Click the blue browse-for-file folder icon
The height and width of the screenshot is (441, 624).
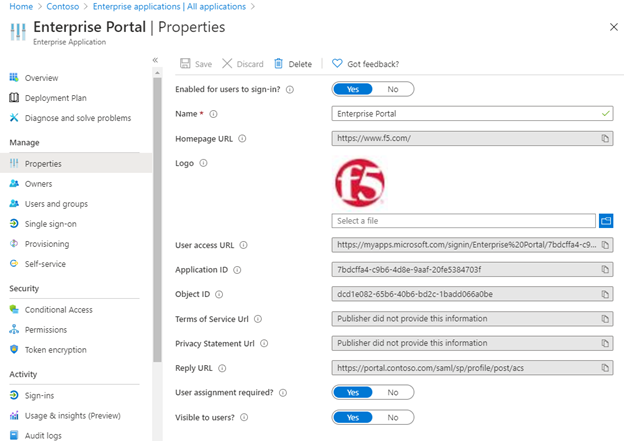(x=606, y=220)
